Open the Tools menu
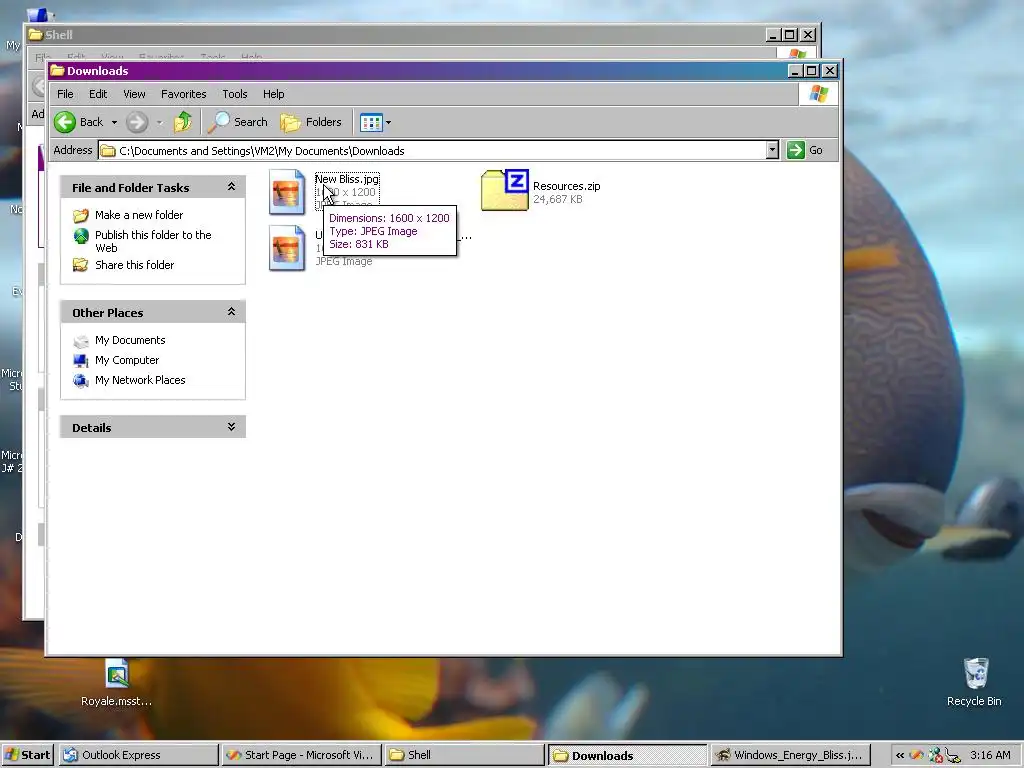Viewport: 1024px width, 768px height. tap(234, 94)
